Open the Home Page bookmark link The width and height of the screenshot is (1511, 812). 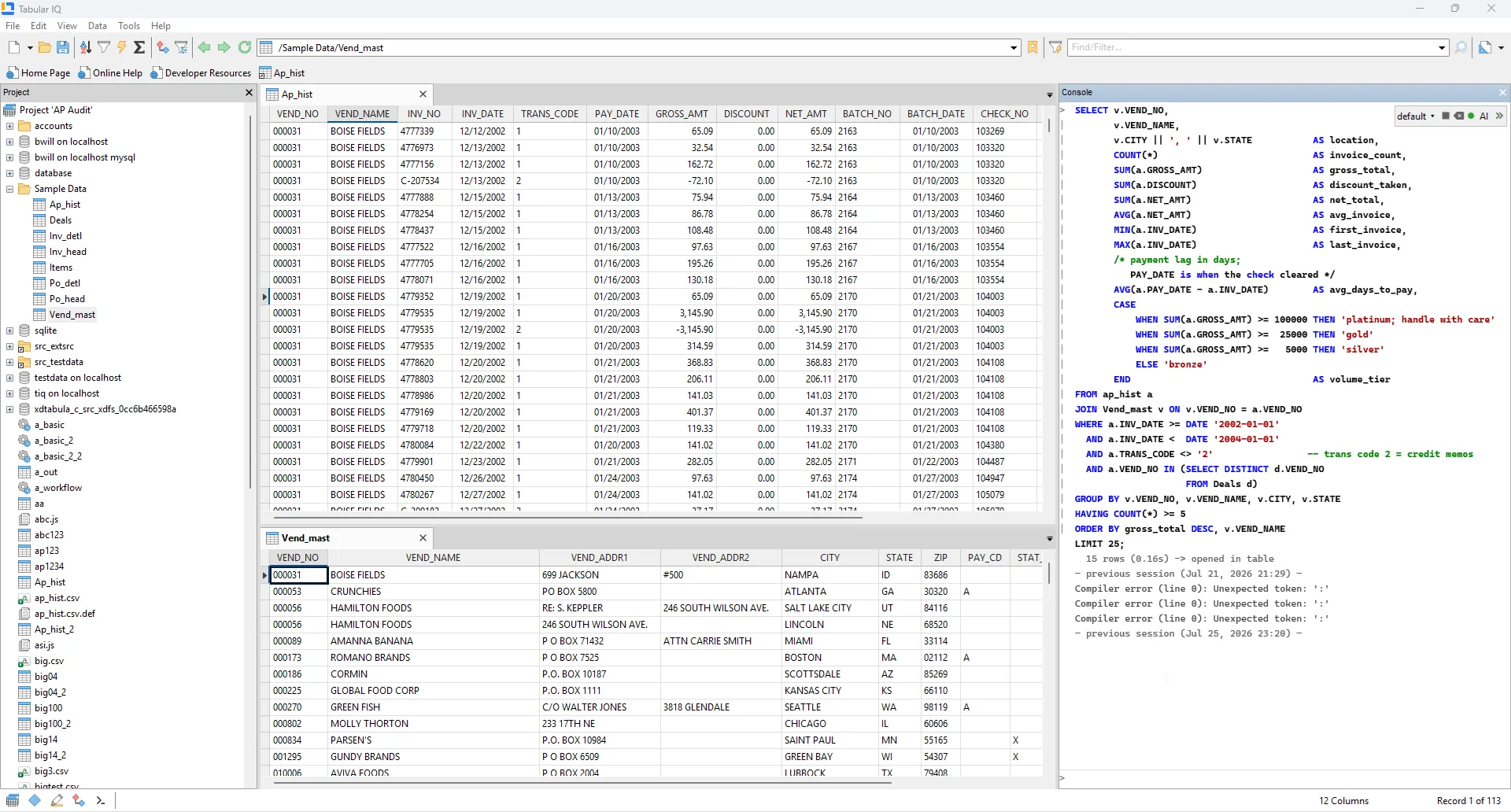(39, 73)
